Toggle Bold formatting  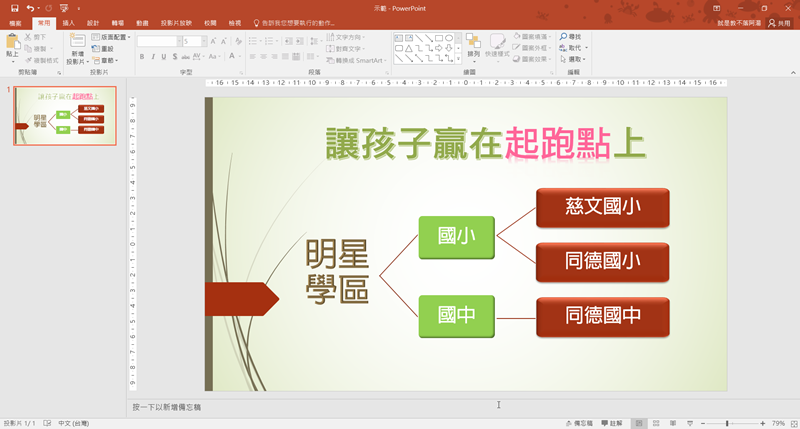142,57
